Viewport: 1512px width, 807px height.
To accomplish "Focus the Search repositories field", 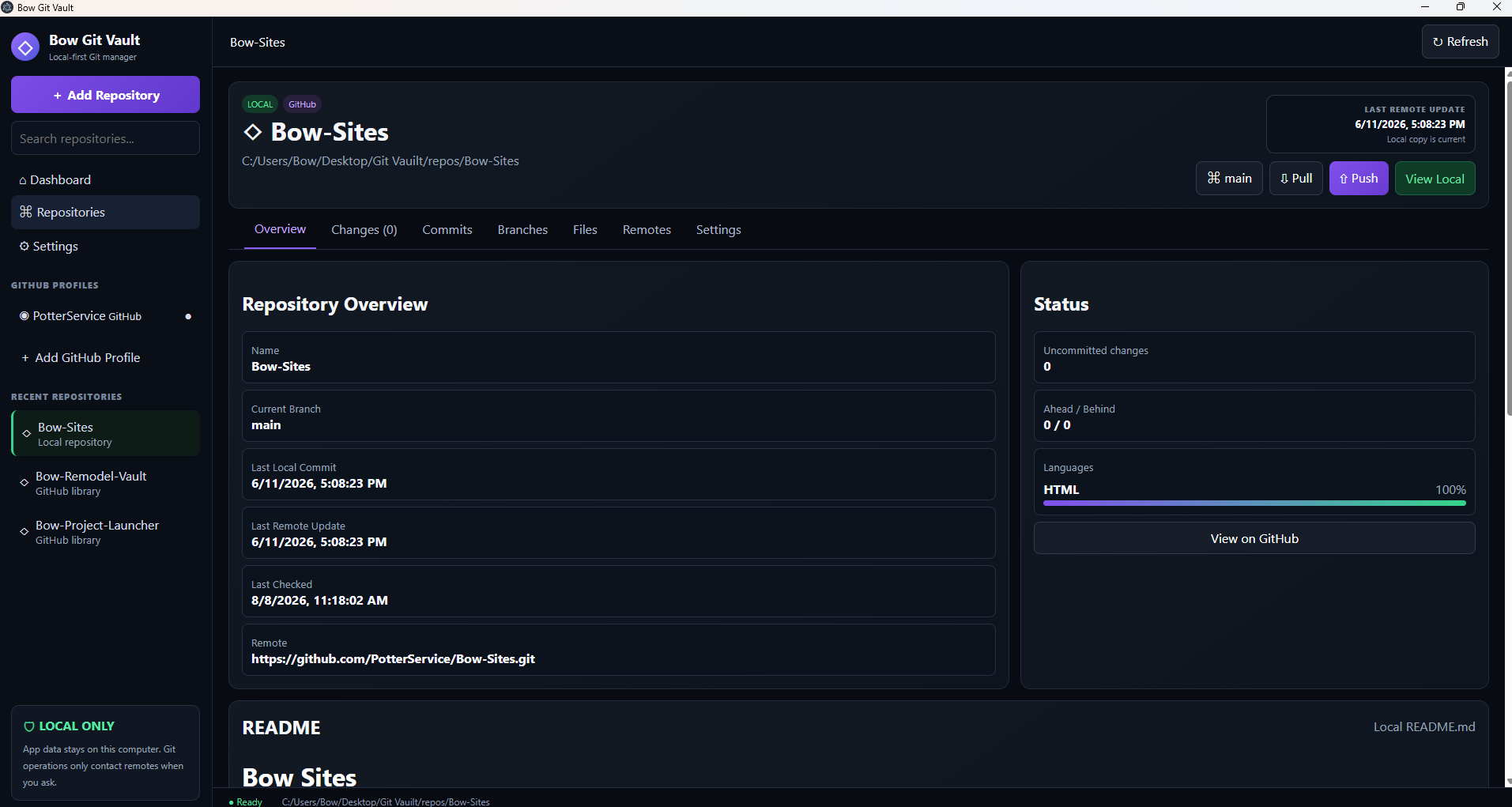I will coord(105,138).
